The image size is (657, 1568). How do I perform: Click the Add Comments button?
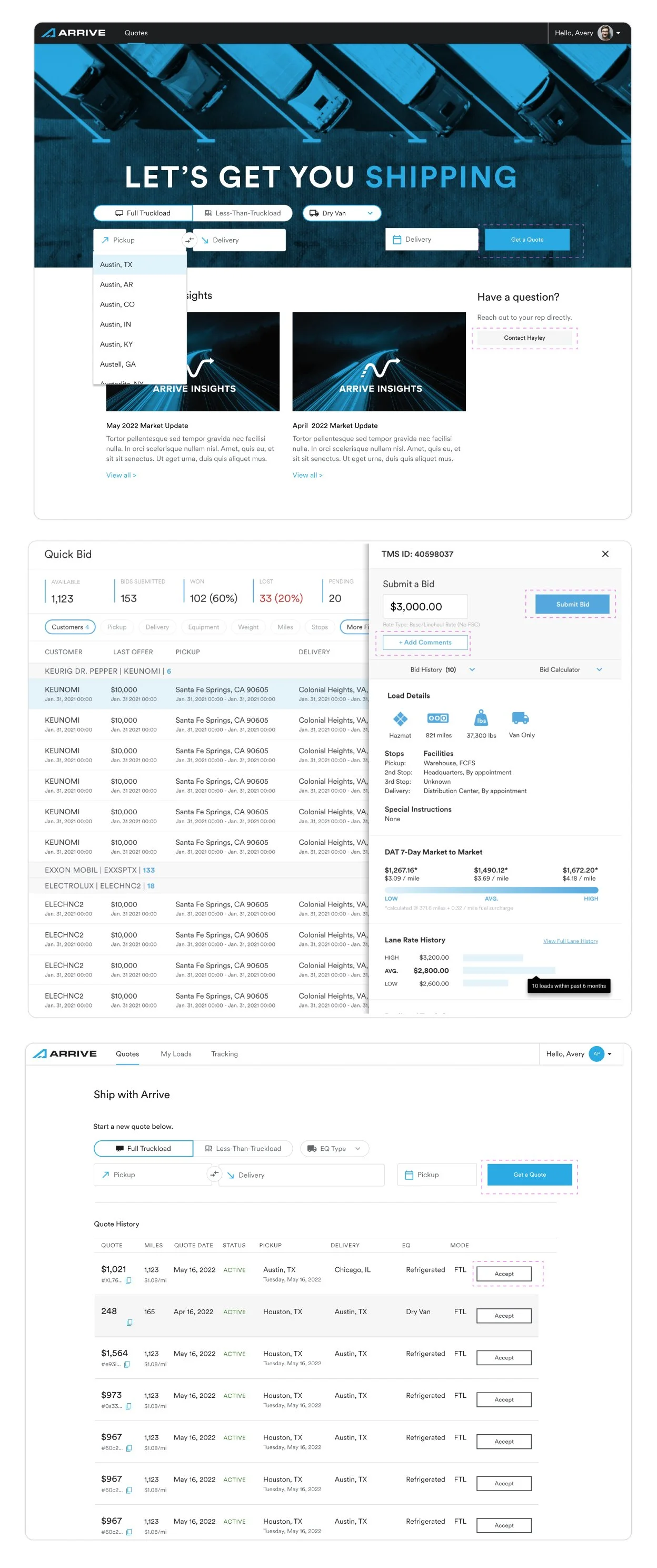pos(425,642)
